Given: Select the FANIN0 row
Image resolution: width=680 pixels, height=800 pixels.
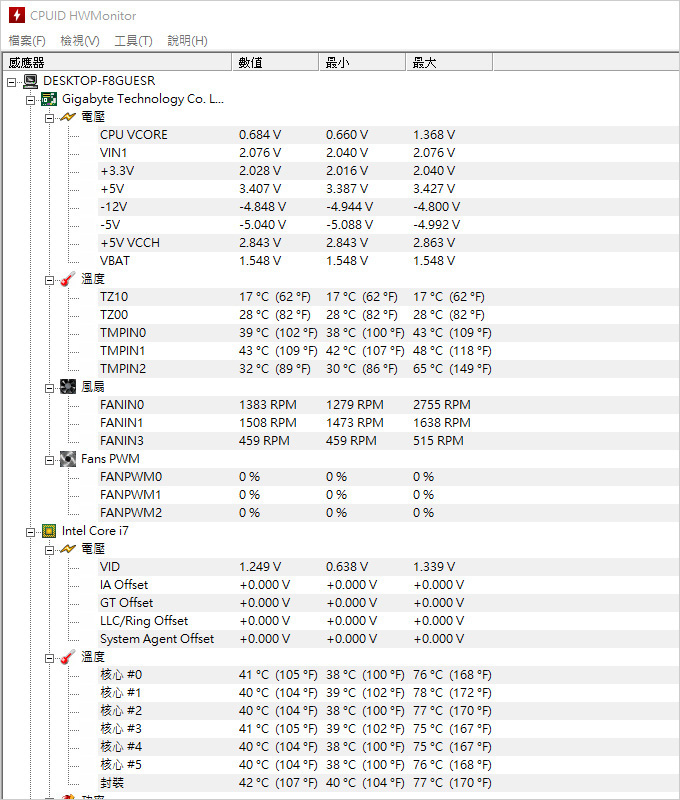Looking at the screenshot, I should (388, 405).
